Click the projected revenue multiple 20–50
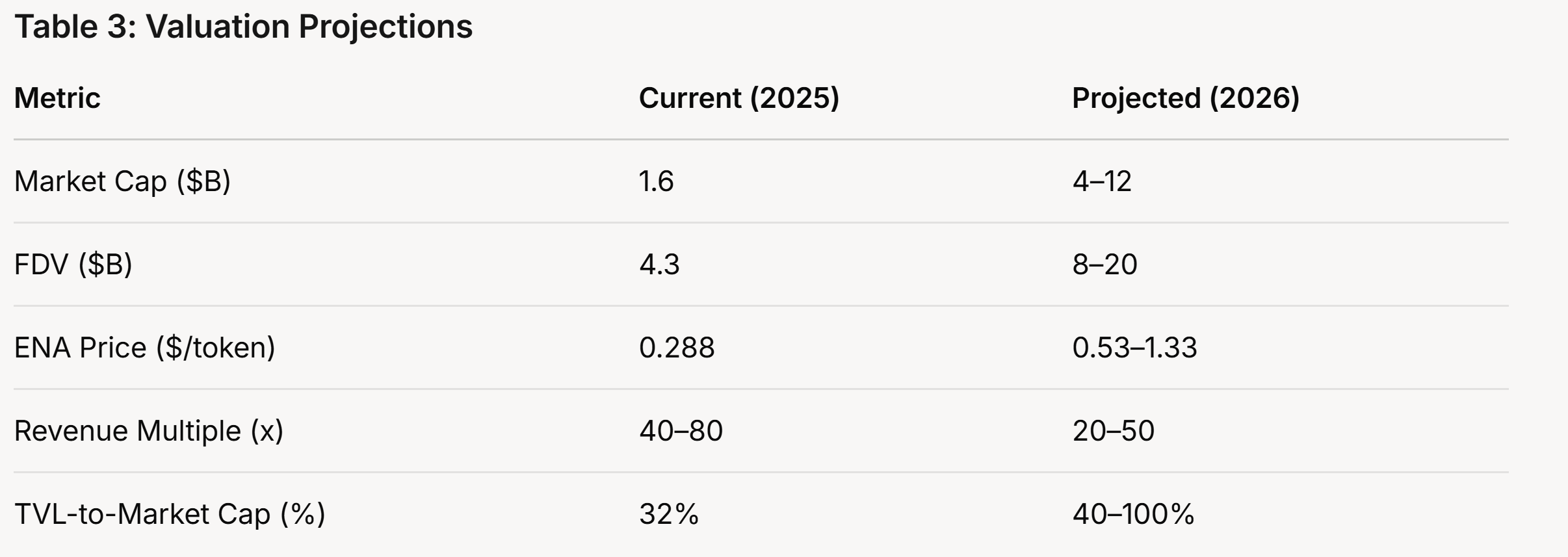Image resolution: width=1568 pixels, height=557 pixels. pyautogui.click(x=1114, y=431)
